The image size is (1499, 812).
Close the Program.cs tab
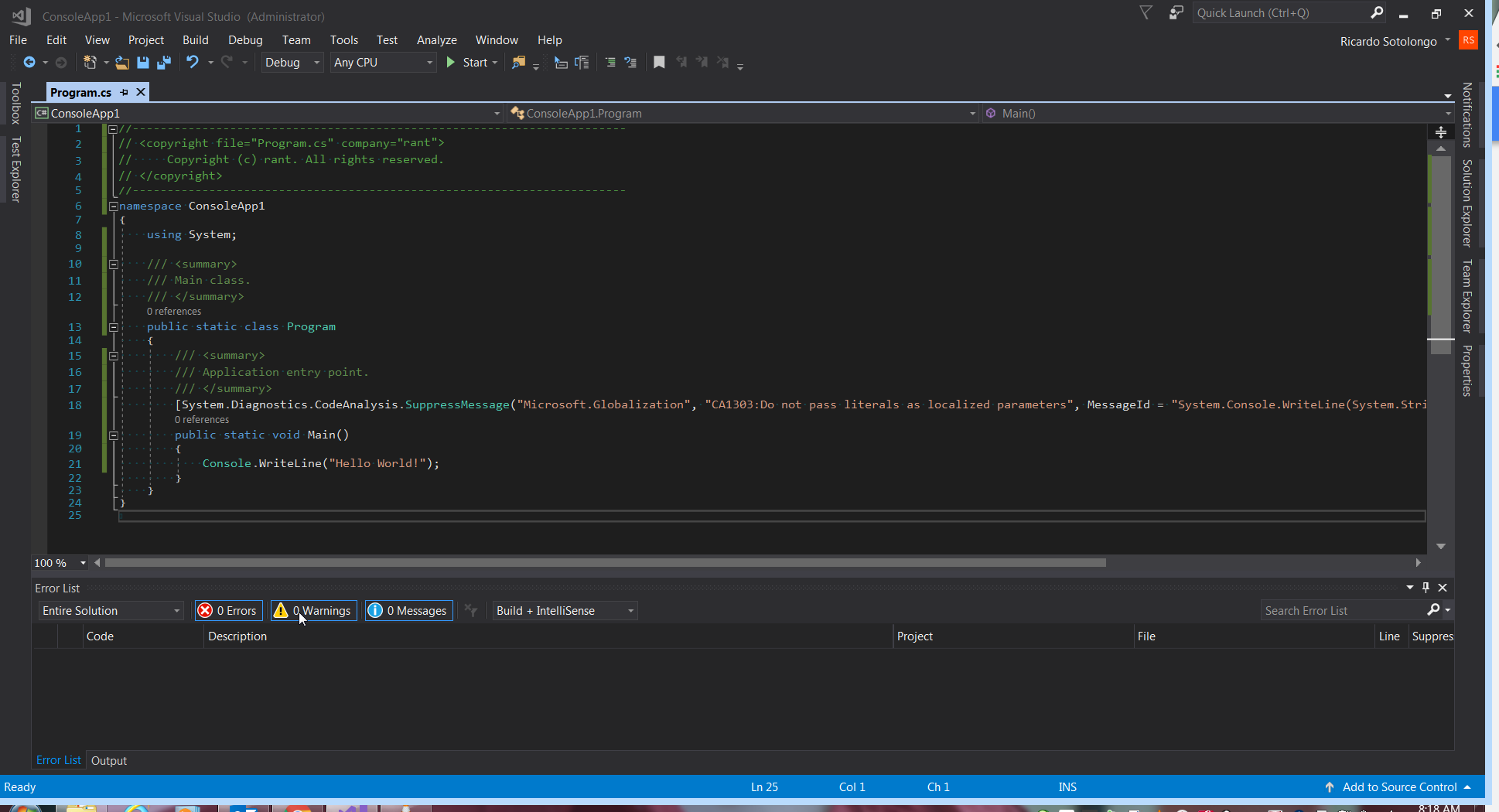(141, 92)
